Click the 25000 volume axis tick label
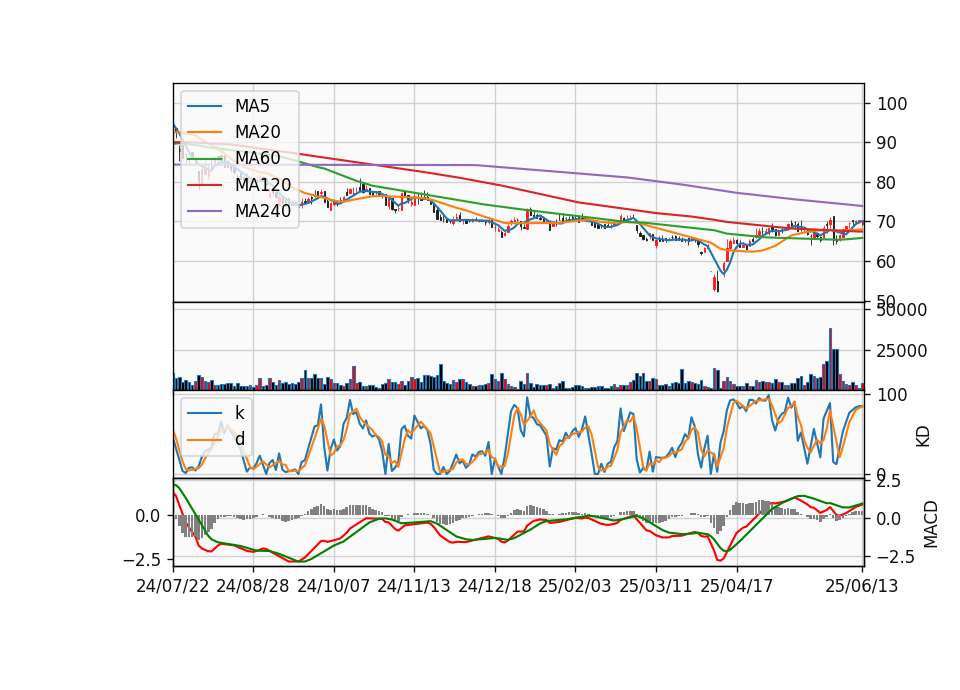Screen dimensions: 960x690 coord(902,351)
